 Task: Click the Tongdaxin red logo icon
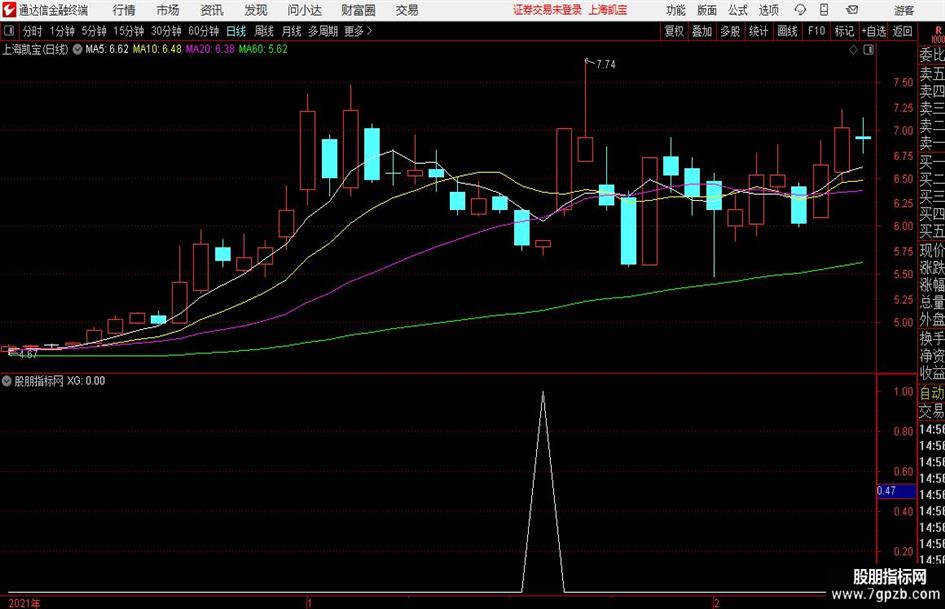coord(8,10)
